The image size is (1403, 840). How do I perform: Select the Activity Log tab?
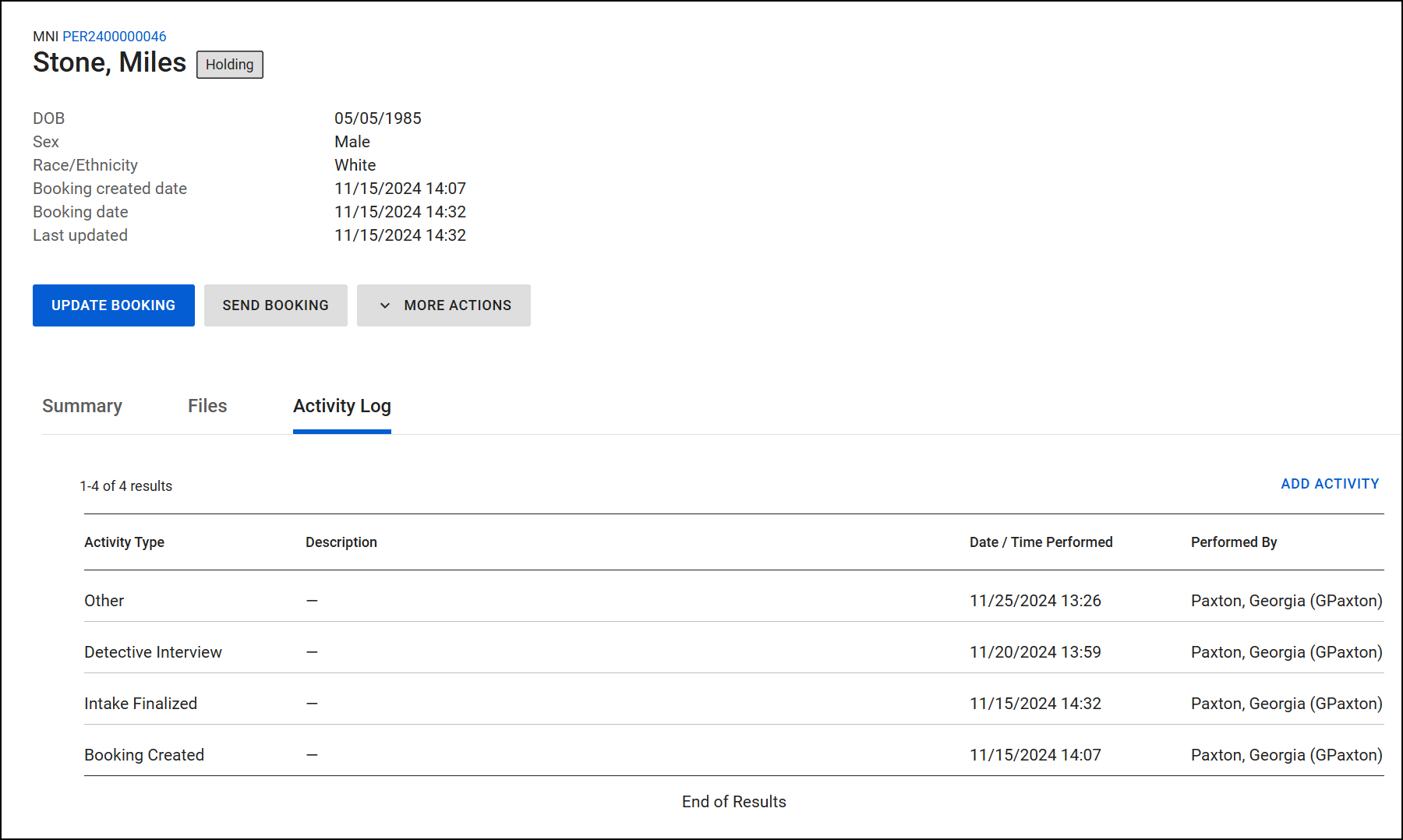tap(341, 406)
